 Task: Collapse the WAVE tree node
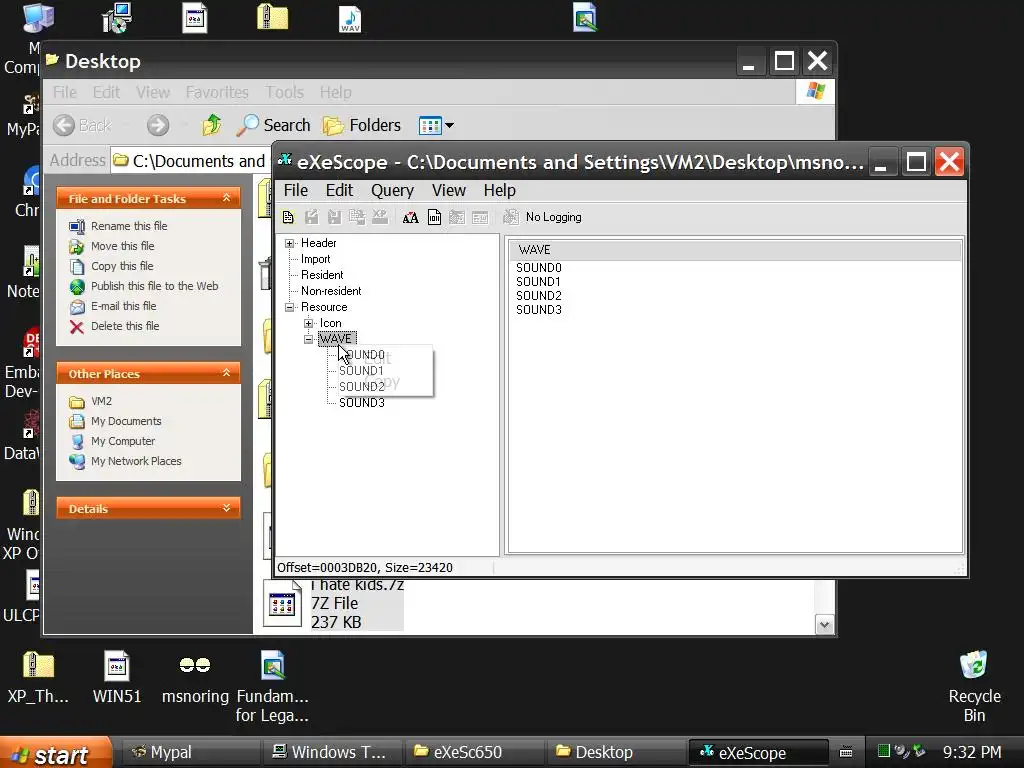(x=308, y=339)
